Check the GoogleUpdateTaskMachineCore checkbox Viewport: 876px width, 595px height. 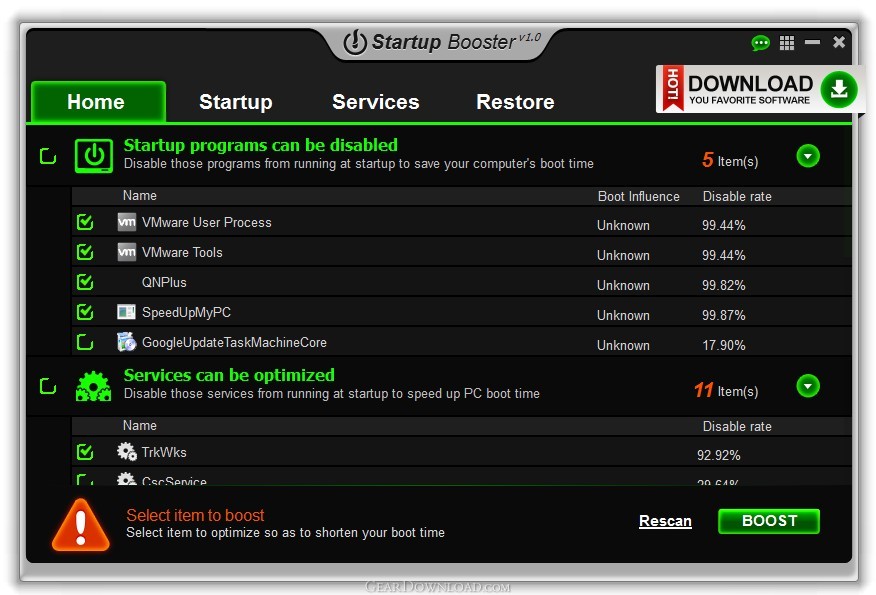coord(85,342)
